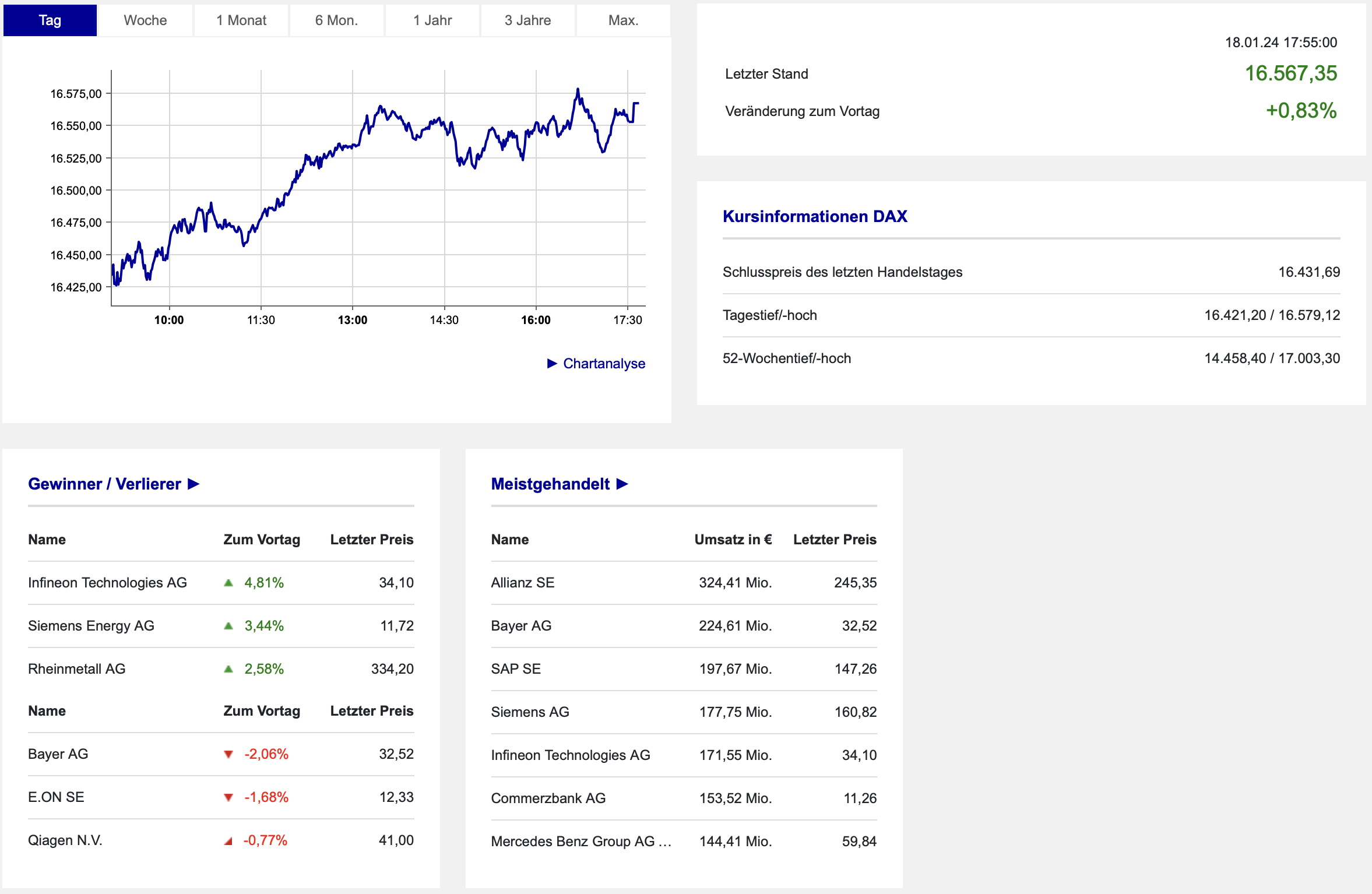The height and width of the screenshot is (894, 1372).
Task: Switch chart to the Woche tab
Action: (145, 20)
